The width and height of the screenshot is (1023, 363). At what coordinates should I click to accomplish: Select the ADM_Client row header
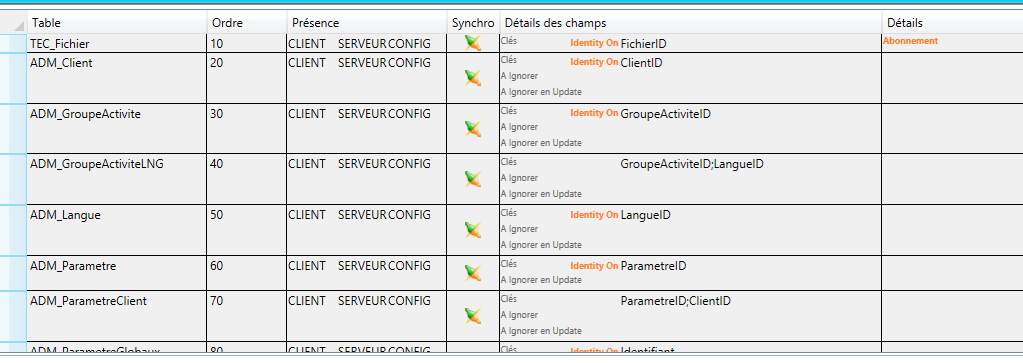13,78
